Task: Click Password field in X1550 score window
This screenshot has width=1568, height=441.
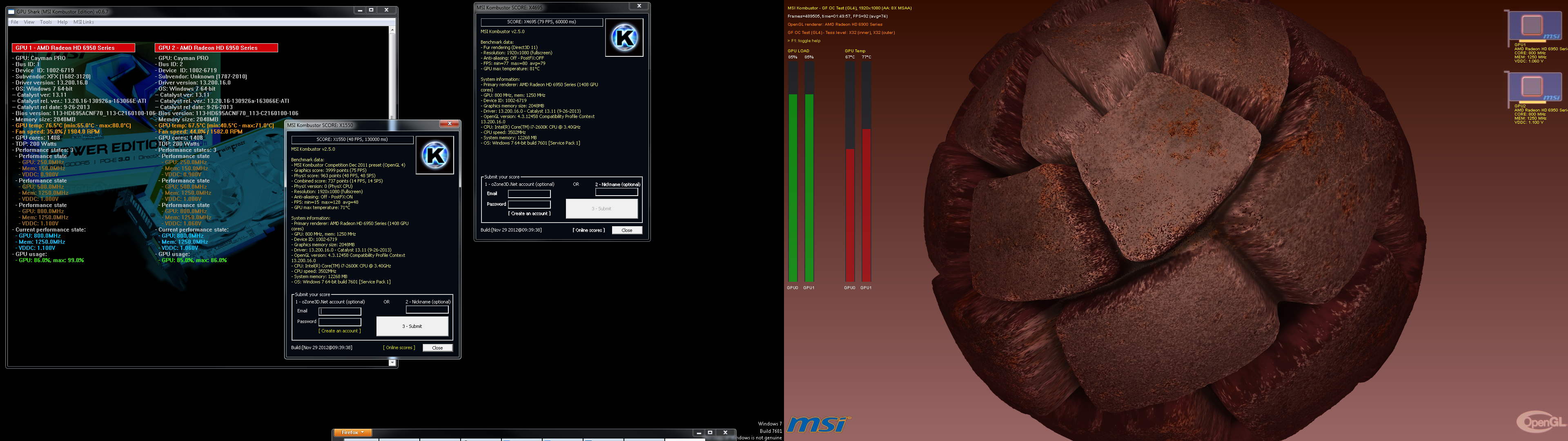Action: pyautogui.click(x=340, y=322)
